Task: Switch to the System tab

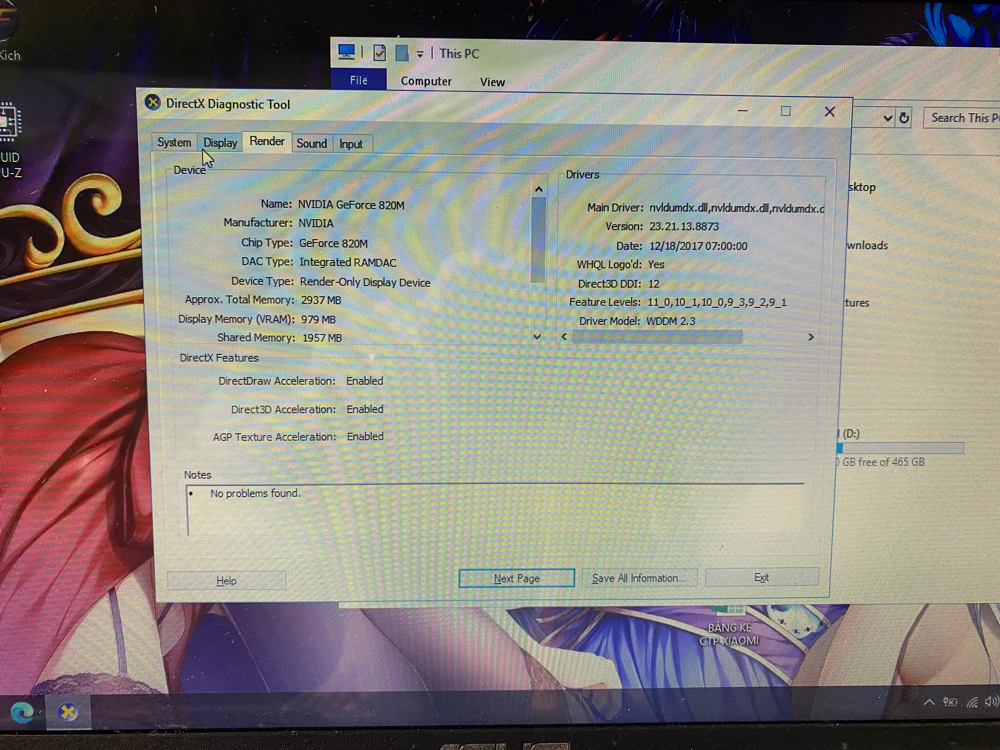Action: coord(173,142)
